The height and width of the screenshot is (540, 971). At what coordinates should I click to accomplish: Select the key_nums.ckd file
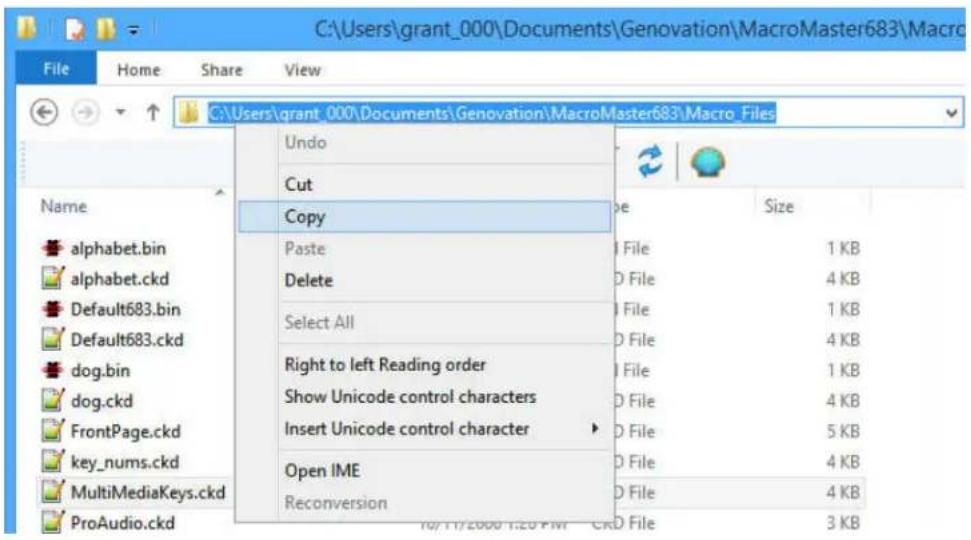[x=124, y=462]
